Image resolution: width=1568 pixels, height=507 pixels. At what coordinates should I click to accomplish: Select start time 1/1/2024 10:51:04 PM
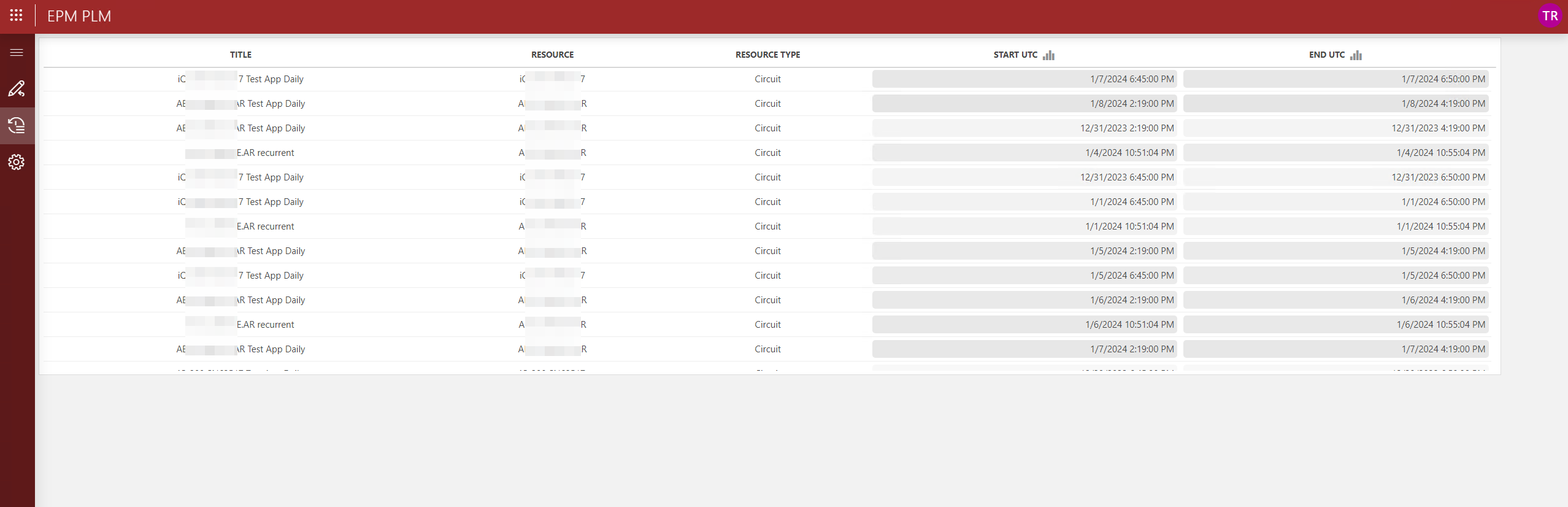pyautogui.click(x=1024, y=226)
